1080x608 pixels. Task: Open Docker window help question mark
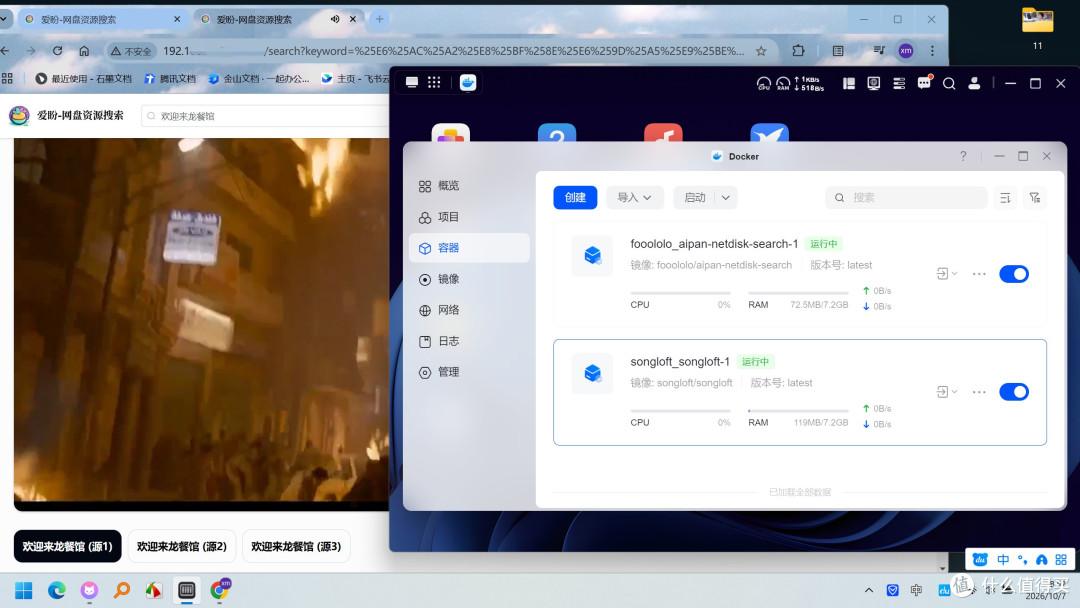coord(963,156)
